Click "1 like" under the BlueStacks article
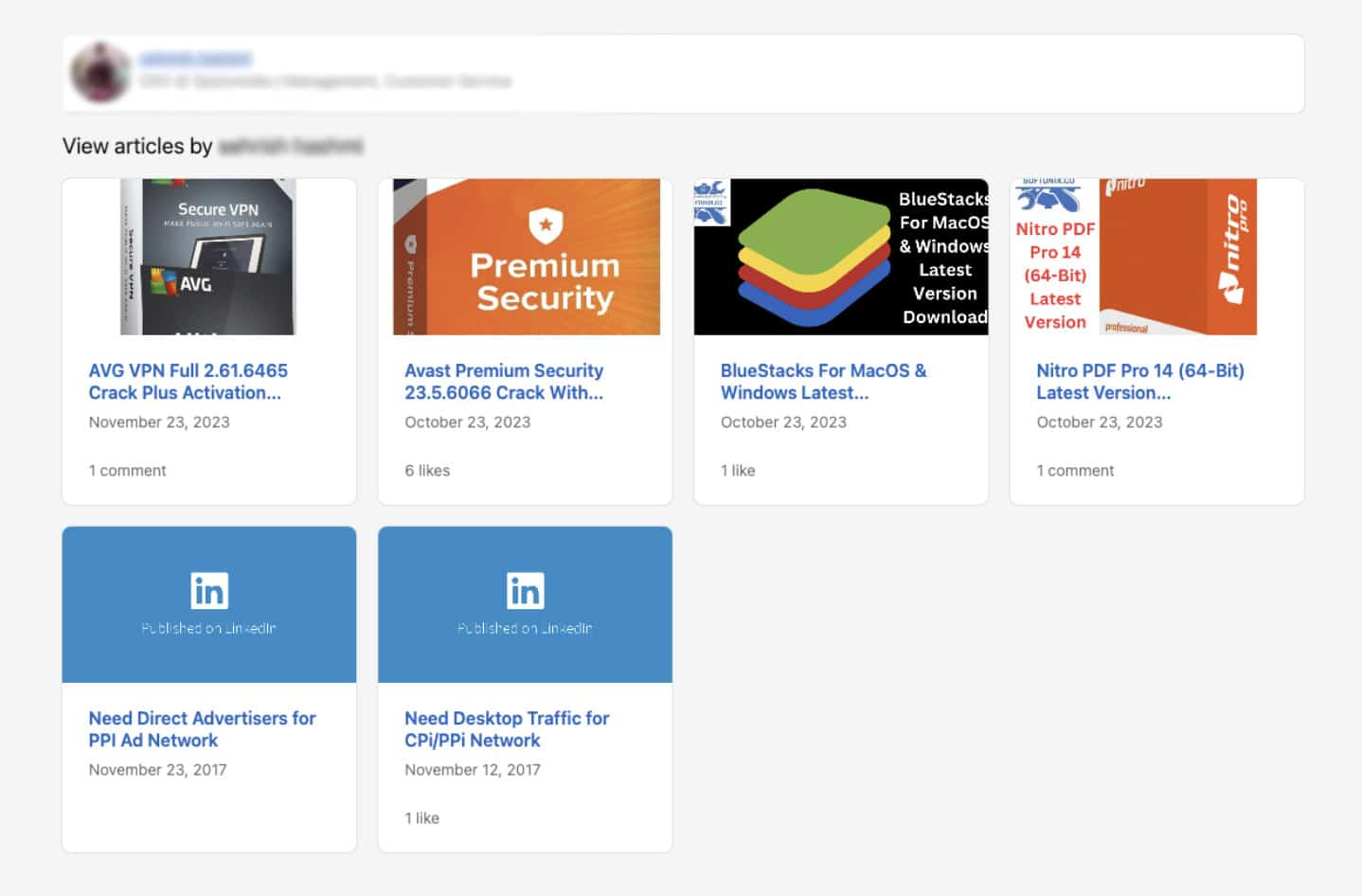The width and height of the screenshot is (1362, 896). [x=737, y=470]
